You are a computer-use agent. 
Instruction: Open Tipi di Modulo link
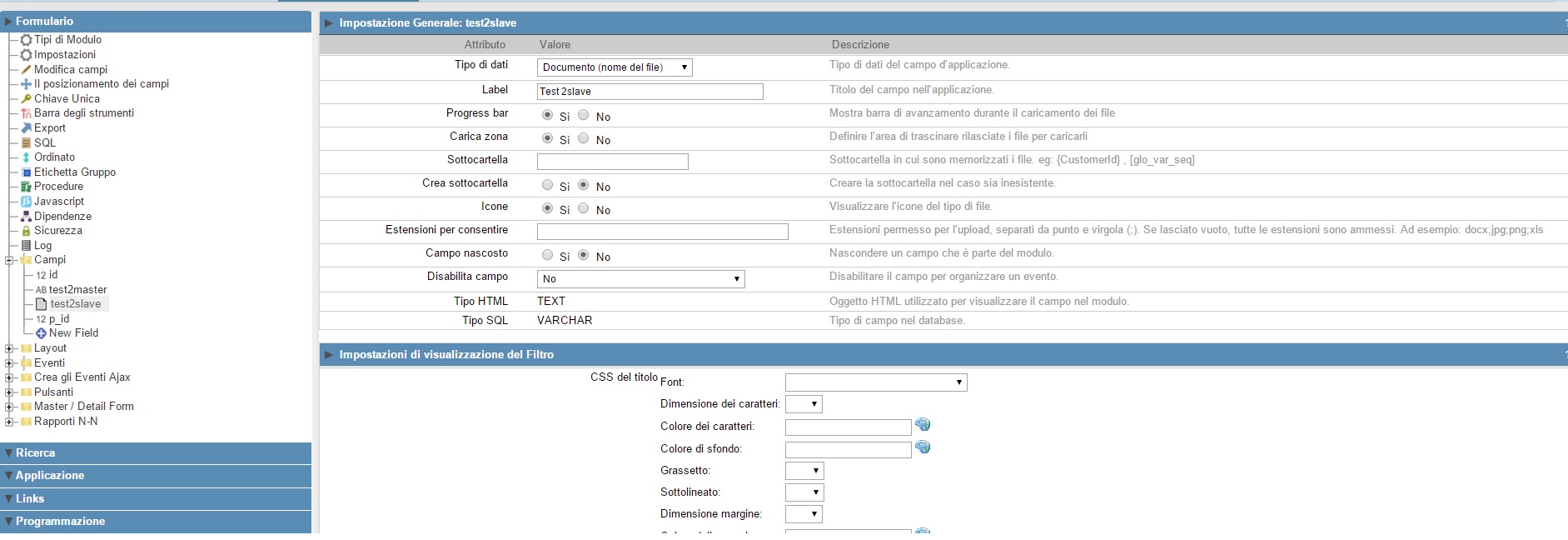pyautogui.click(x=67, y=40)
